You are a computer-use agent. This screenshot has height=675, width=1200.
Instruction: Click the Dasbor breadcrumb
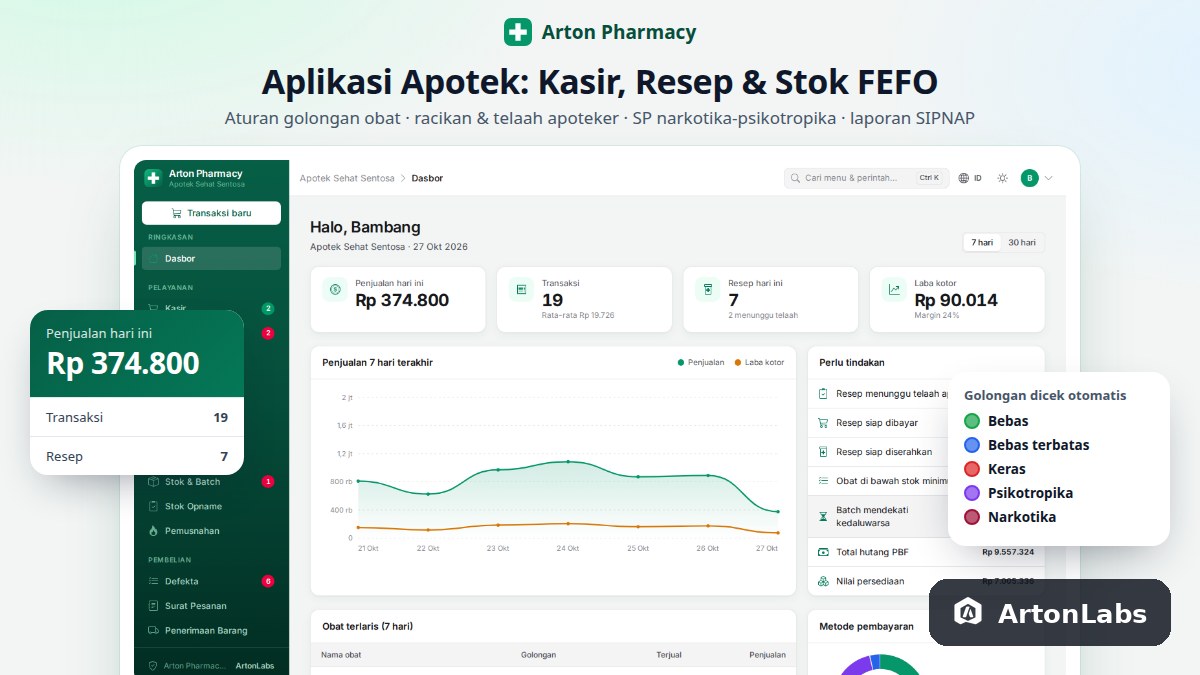coord(427,178)
